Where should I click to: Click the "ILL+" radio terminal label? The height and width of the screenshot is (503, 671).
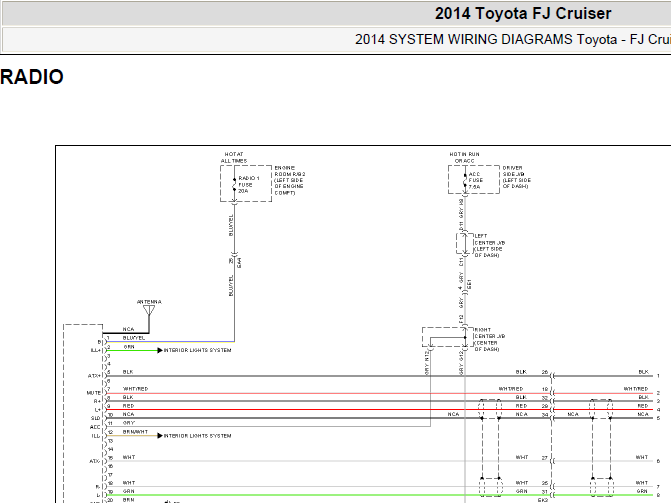click(95, 350)
